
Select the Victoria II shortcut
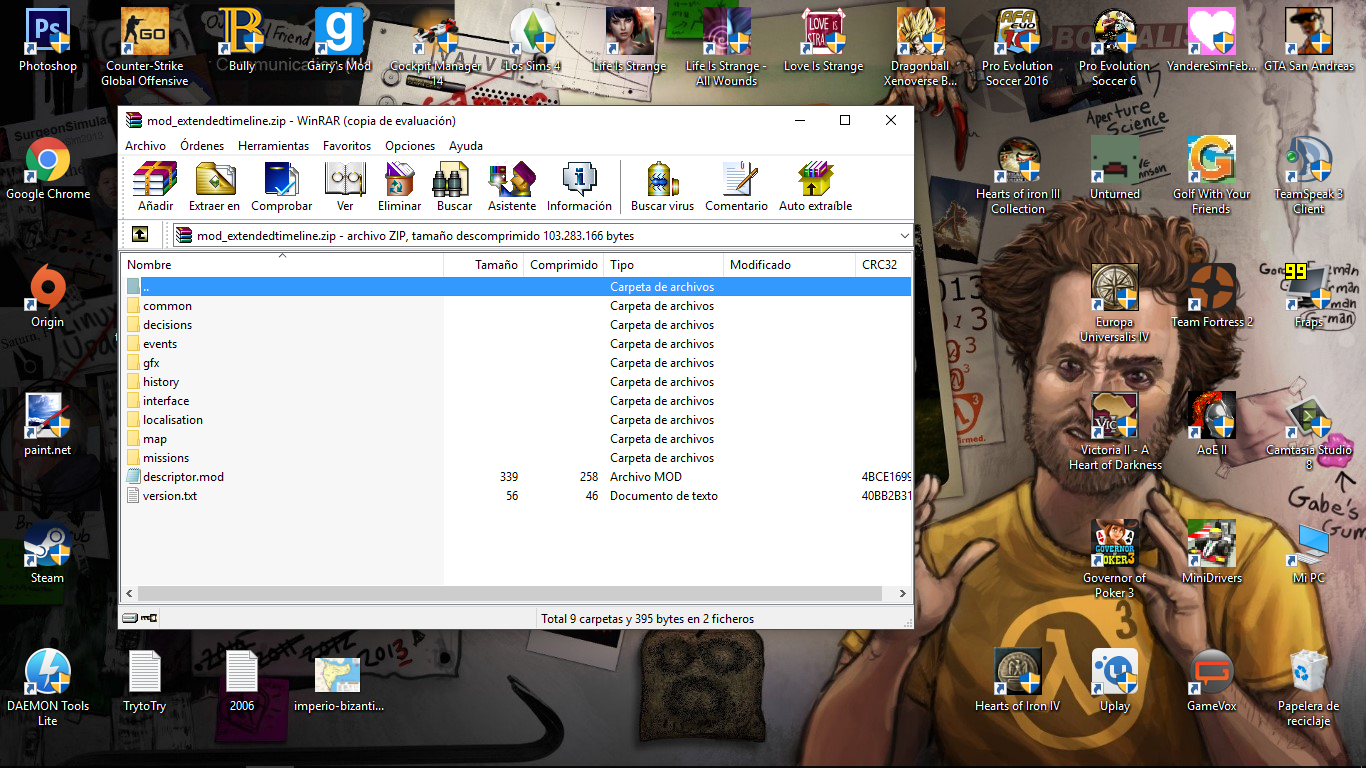point(1114,431)
